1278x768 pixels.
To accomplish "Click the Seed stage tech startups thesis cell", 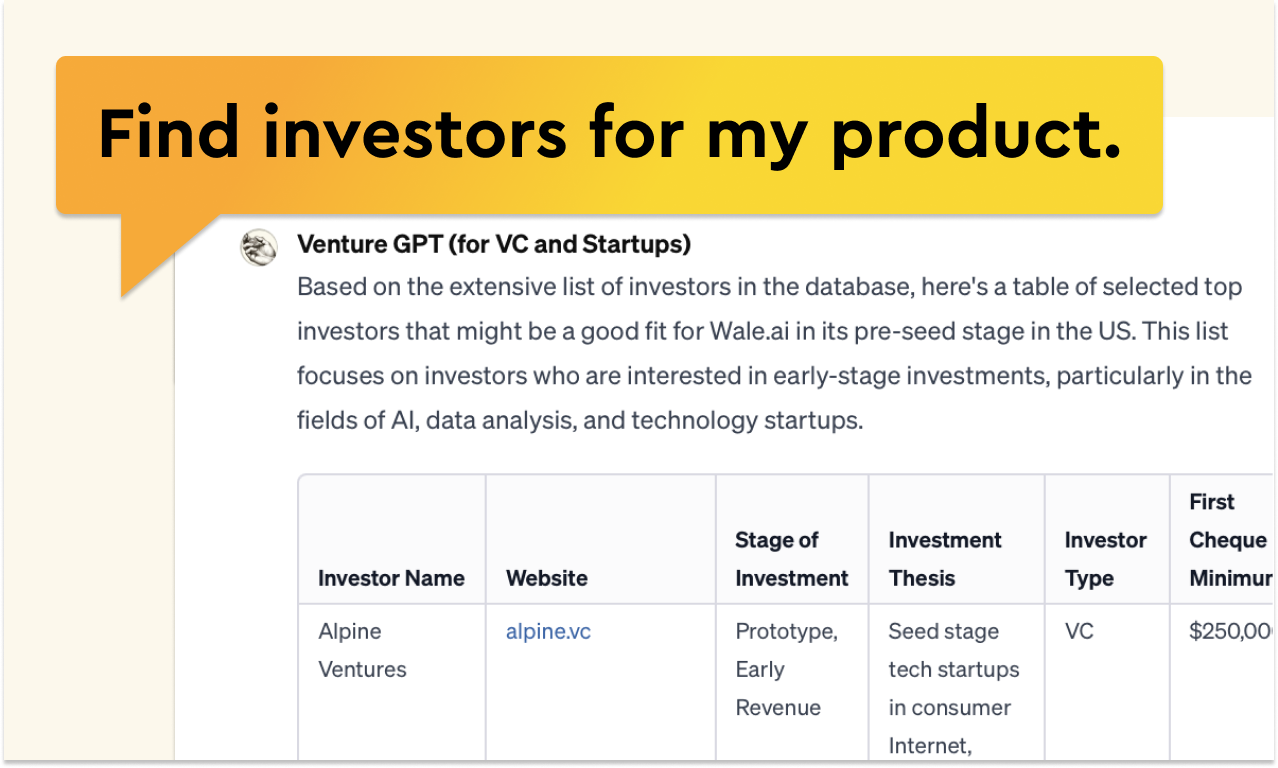I will pos(953,688).
